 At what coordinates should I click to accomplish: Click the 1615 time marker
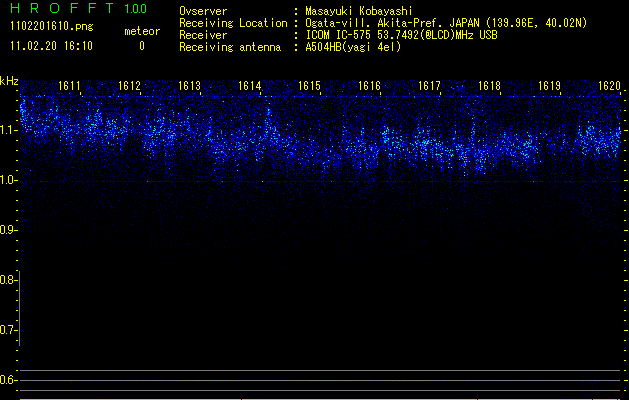[x=309, y=86]
